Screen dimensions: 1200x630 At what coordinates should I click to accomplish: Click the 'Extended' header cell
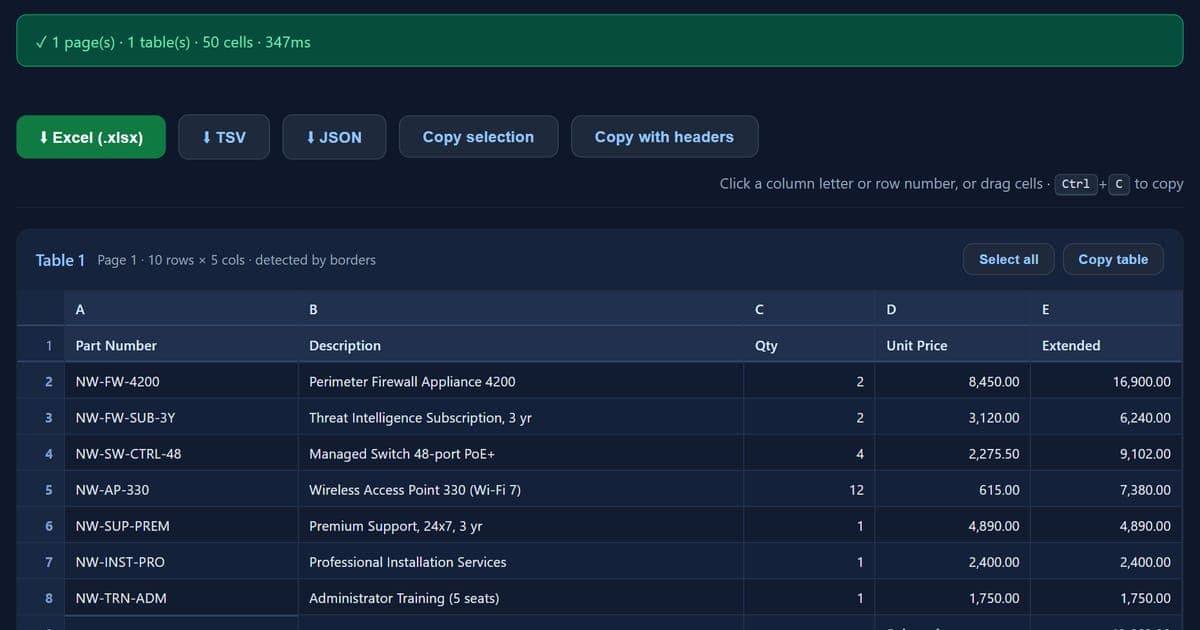[x=1107, y=345]
